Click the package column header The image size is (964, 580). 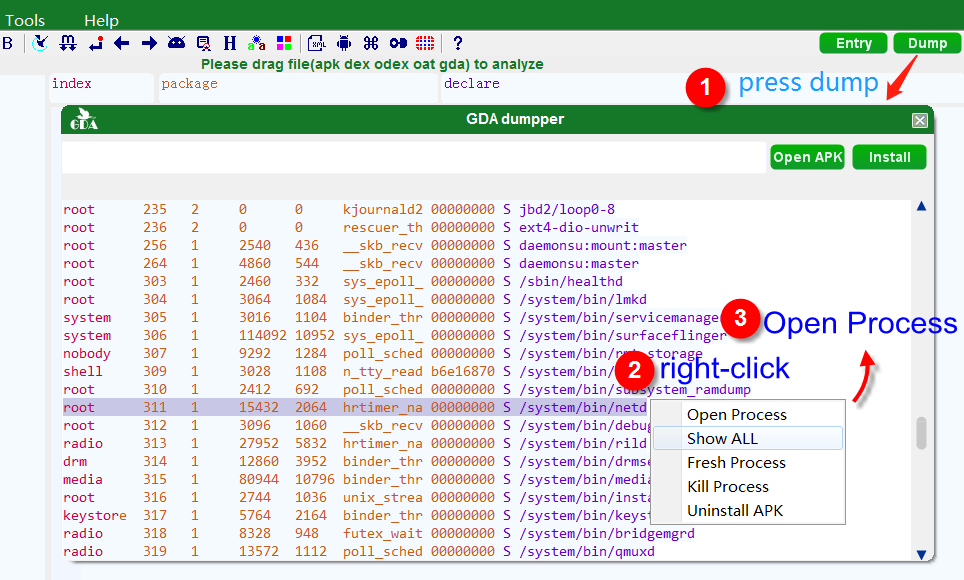[298, 87]
